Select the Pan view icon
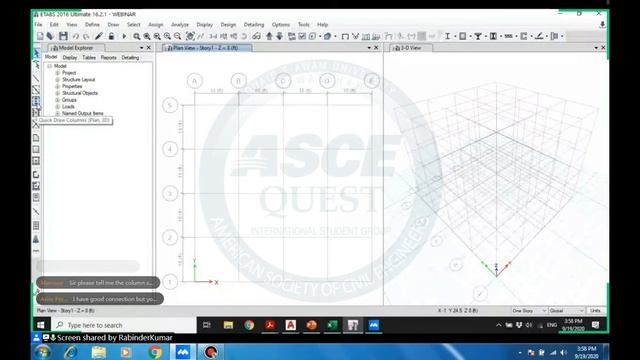640x360 pixels. tap(190, 36)
